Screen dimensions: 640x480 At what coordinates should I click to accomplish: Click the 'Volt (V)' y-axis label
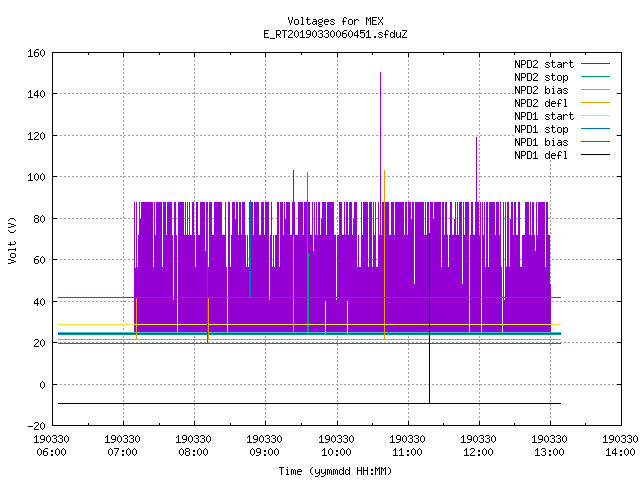(x=12, y=240)
